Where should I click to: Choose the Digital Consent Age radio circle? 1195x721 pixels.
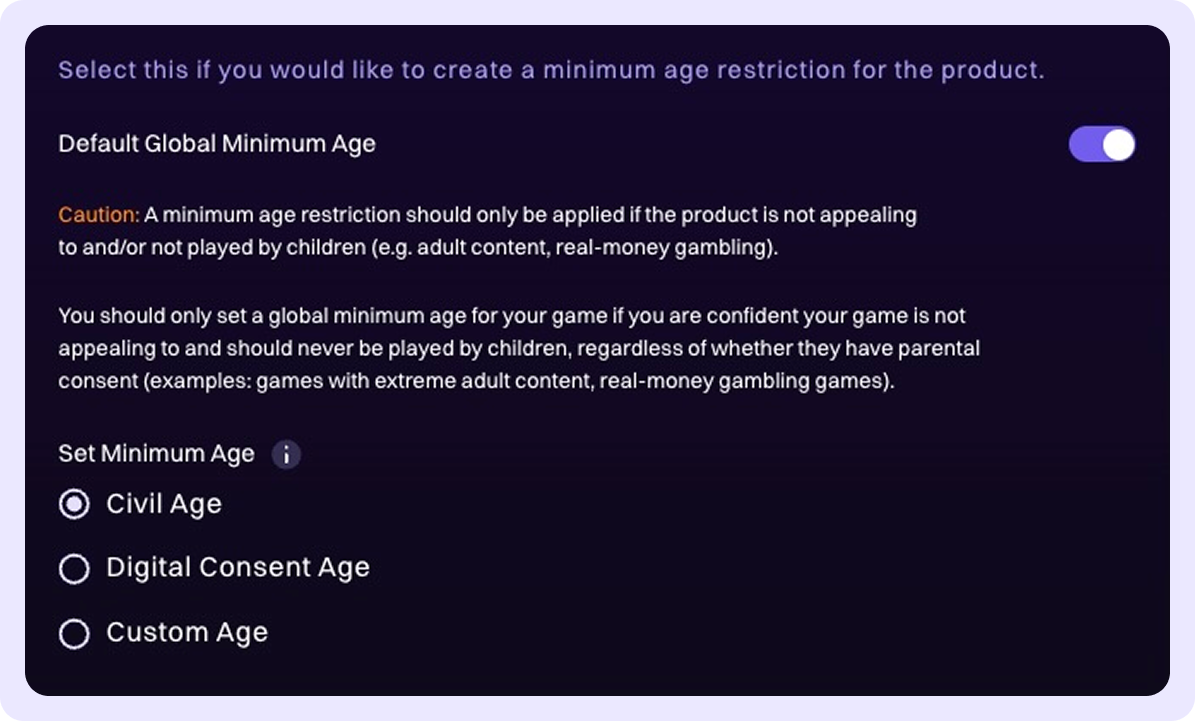pos(74,569)
